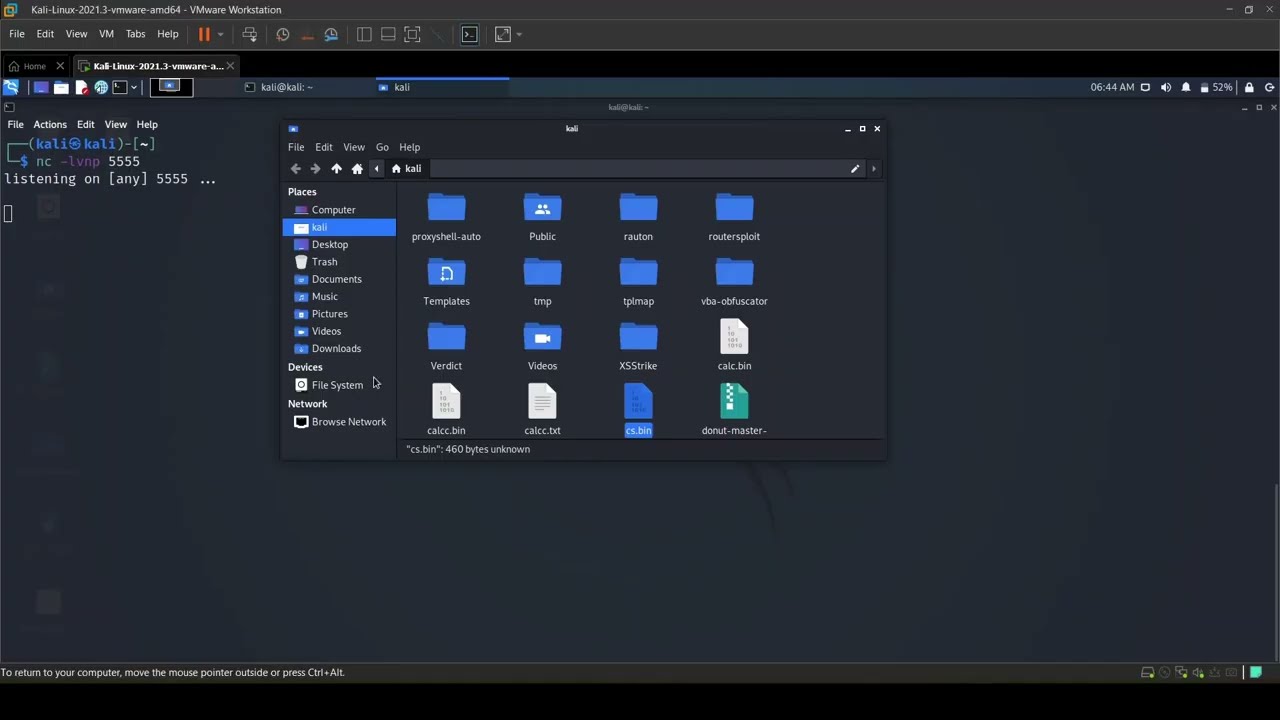This screenshot has height=720, width=1280.
Task: Launch the web browser from Kali panel
Action: [101, 87]
